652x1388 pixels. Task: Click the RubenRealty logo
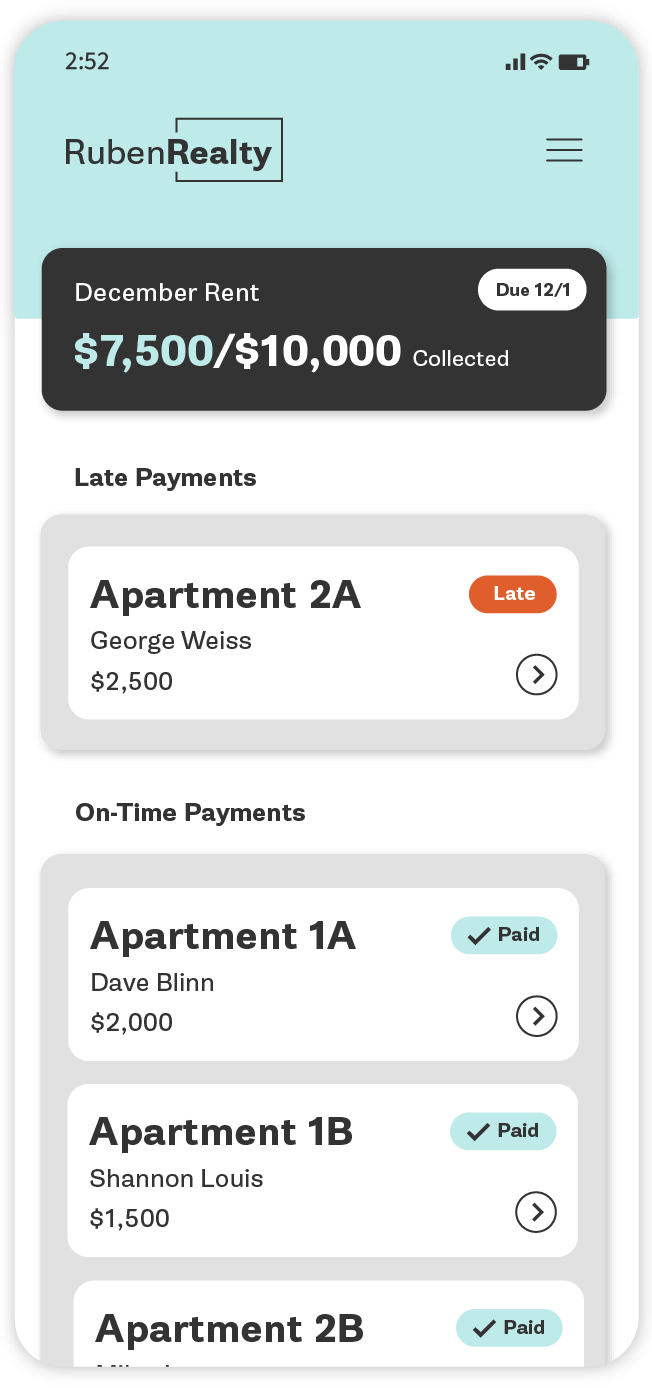[x=172, y=149]
